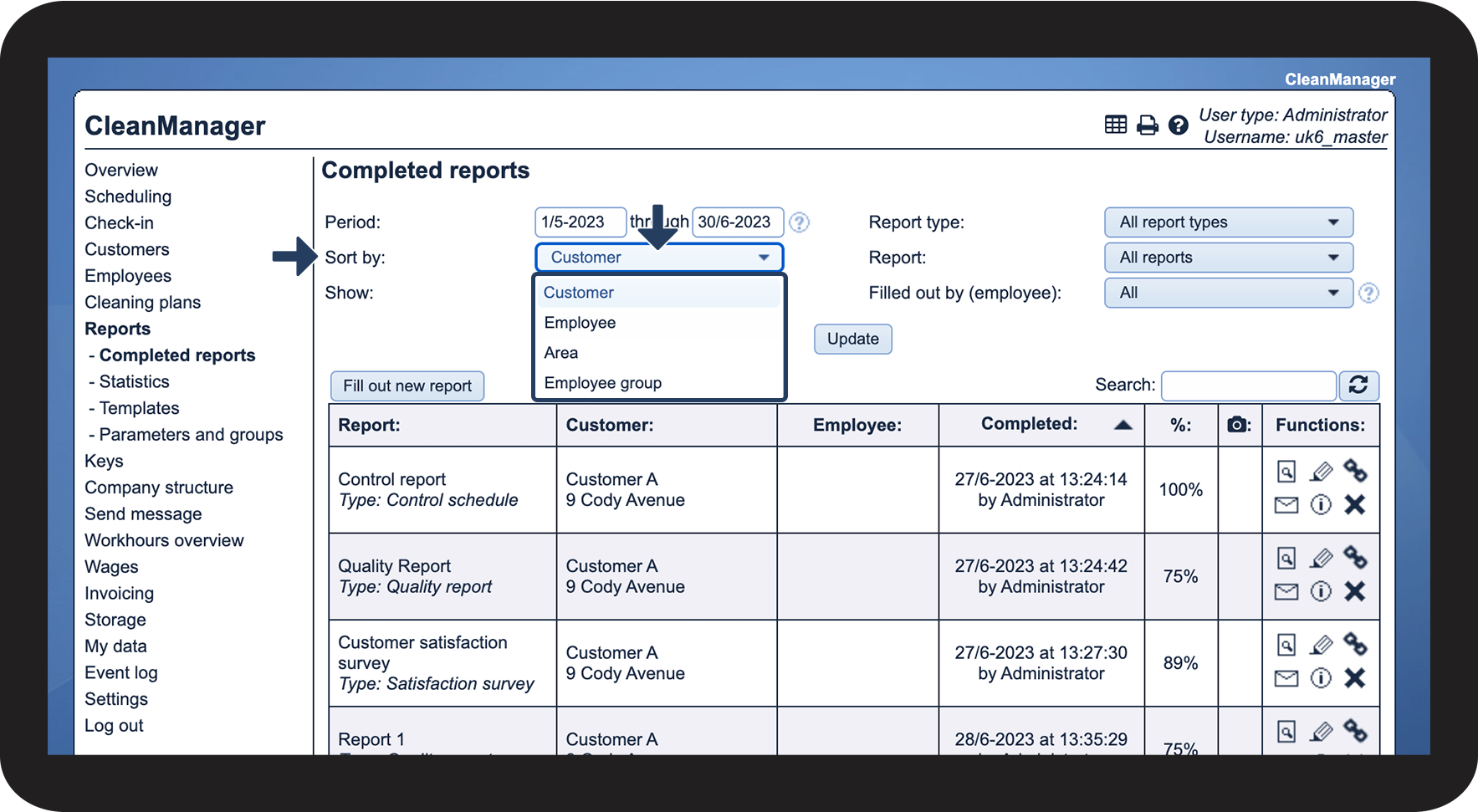Image resolution: width=1478 pixels, height=812 pixels.
Task: Click the printer icon in header
Action: [x=1147, y=125]
